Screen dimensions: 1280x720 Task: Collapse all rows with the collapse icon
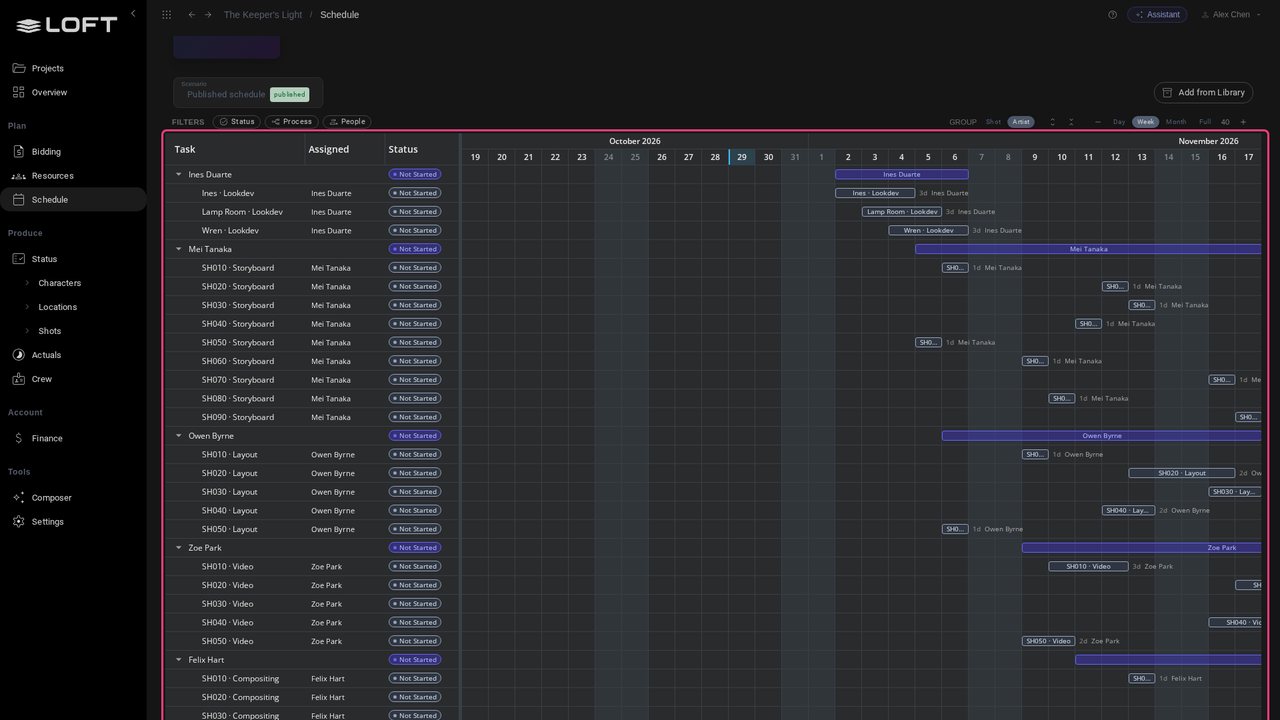1071,122
